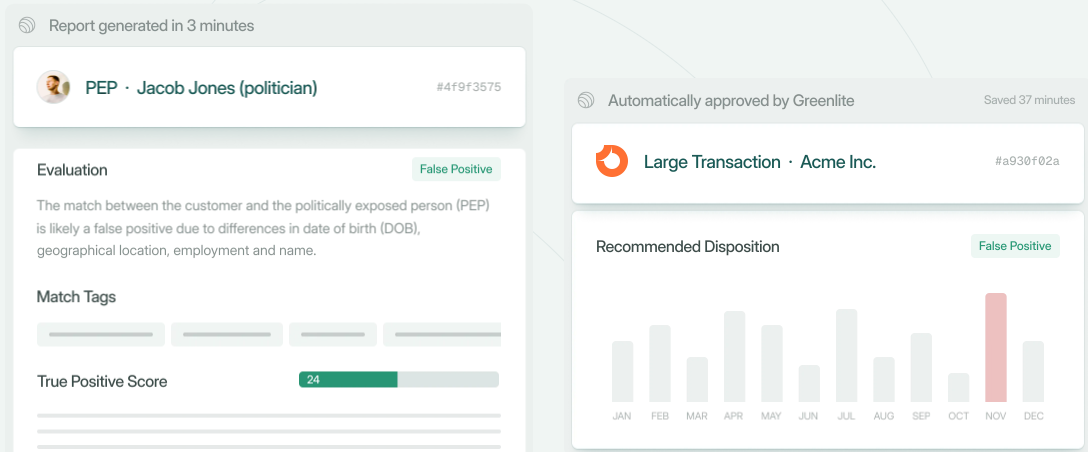Click the False Positive badge on Recommended Disposition
Image resolution: width=1088 pixels, height=452 pixels.
1014,246
